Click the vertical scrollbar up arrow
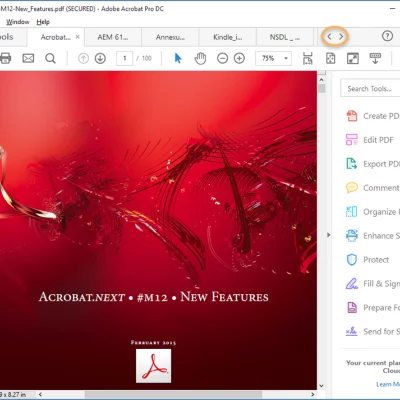The width and height of the screenshot is (400, 400). click(321, 80)
